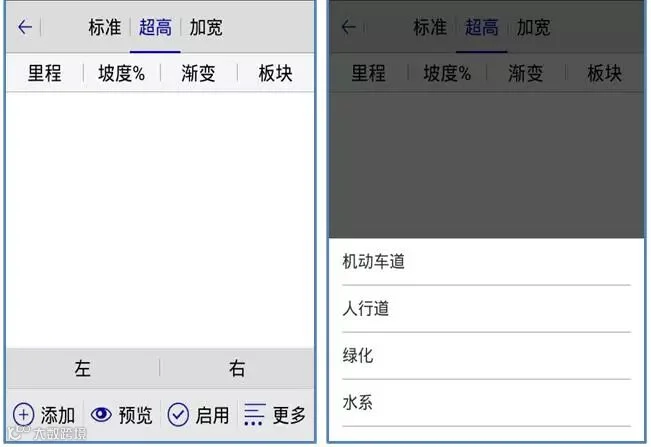Select the 左 side button
651x447 pixels.
coord(83,369)
